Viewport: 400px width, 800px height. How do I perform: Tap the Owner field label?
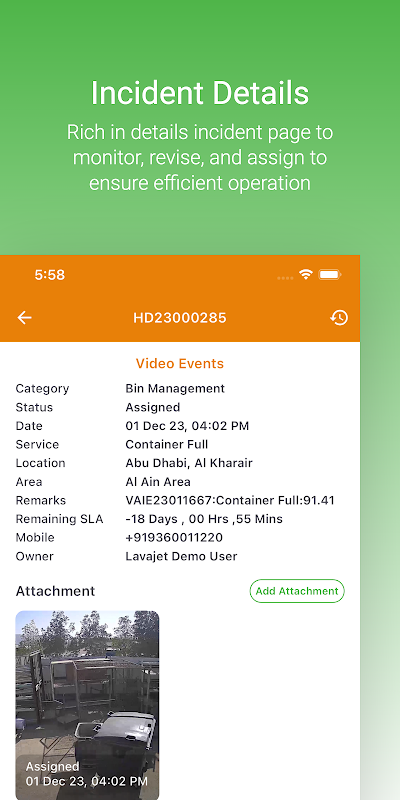point(35,557)
